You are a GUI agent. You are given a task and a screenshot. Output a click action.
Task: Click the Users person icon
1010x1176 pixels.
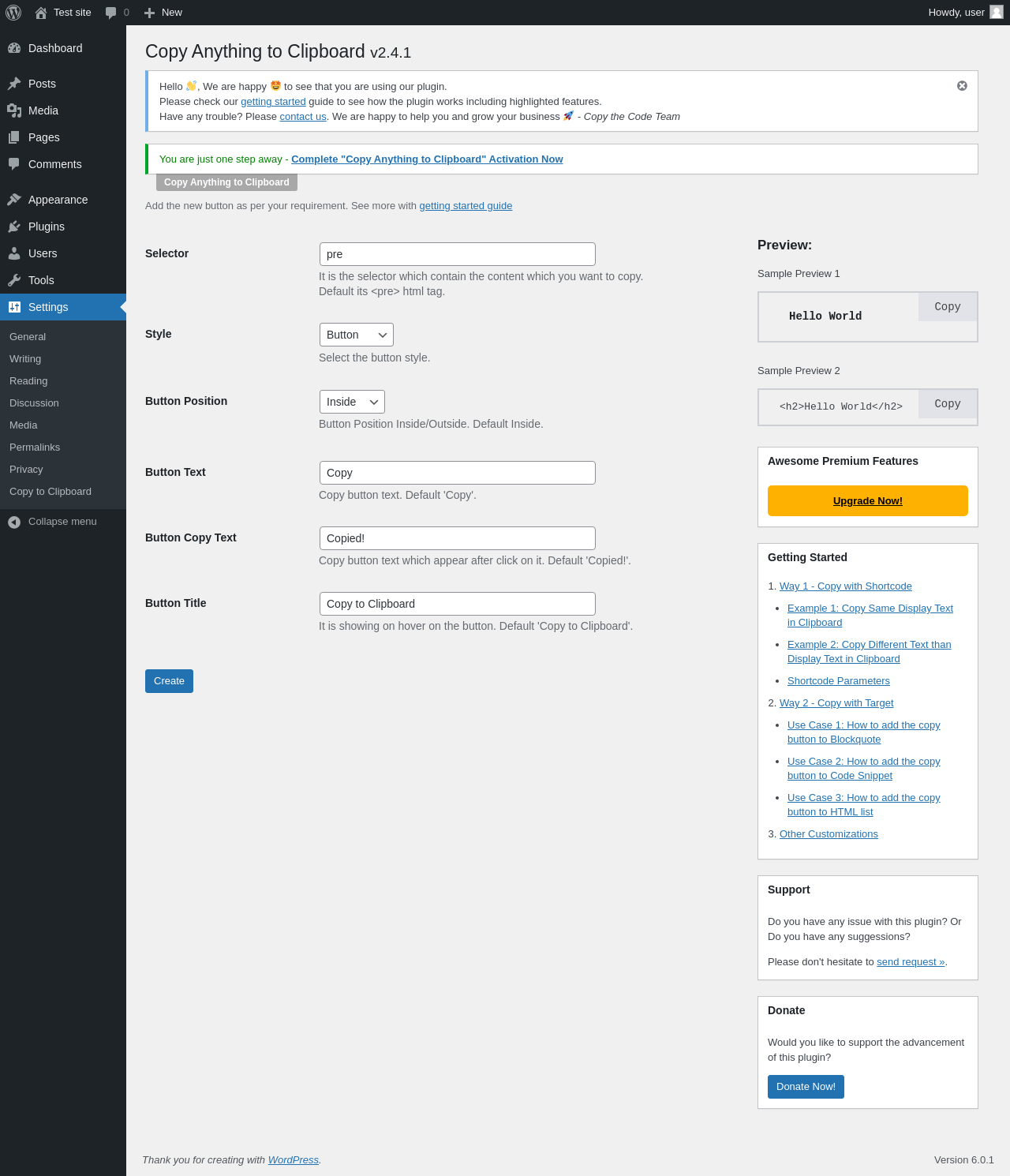[14, 253]
